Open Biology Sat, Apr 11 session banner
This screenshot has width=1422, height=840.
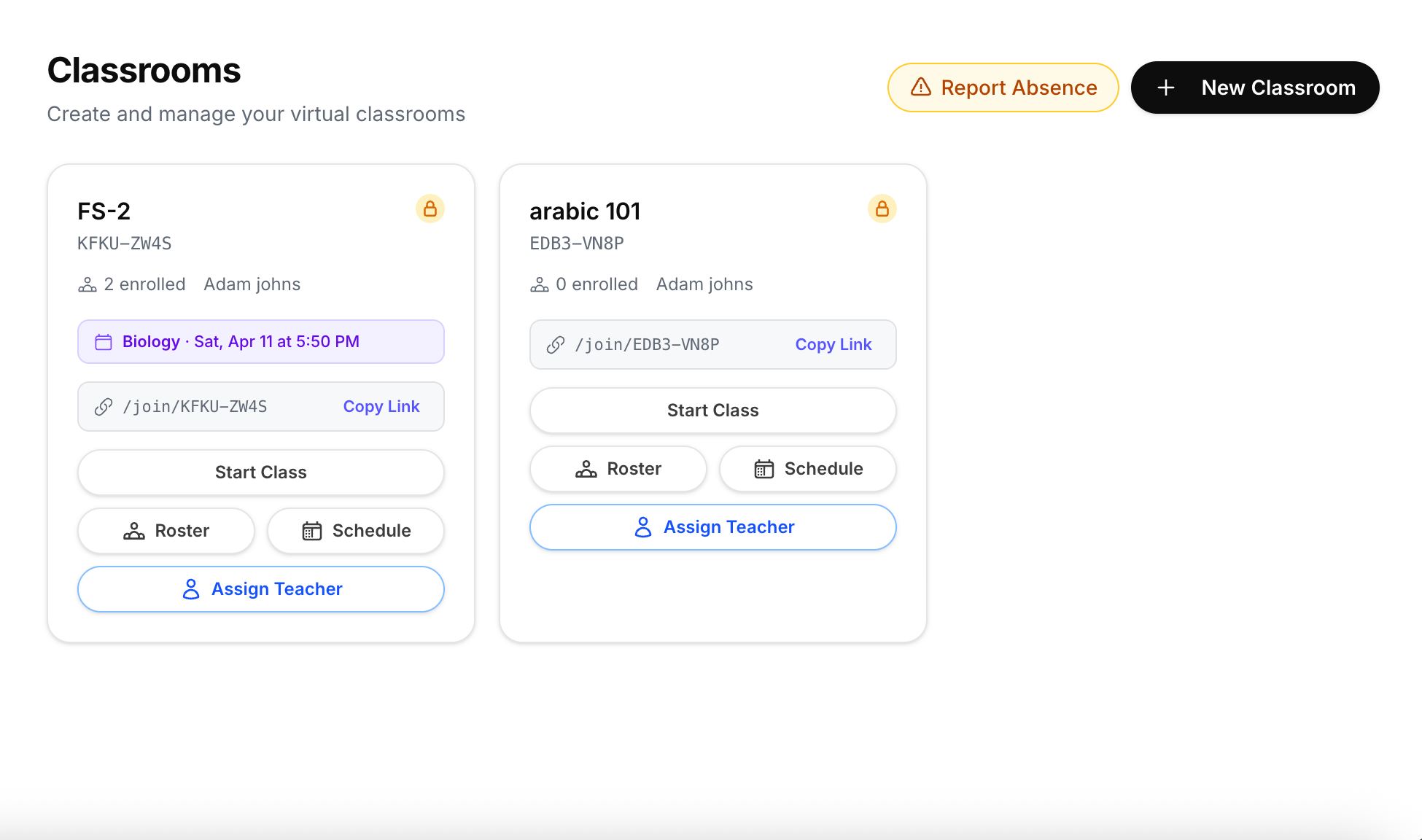click(x=261, y=342)
